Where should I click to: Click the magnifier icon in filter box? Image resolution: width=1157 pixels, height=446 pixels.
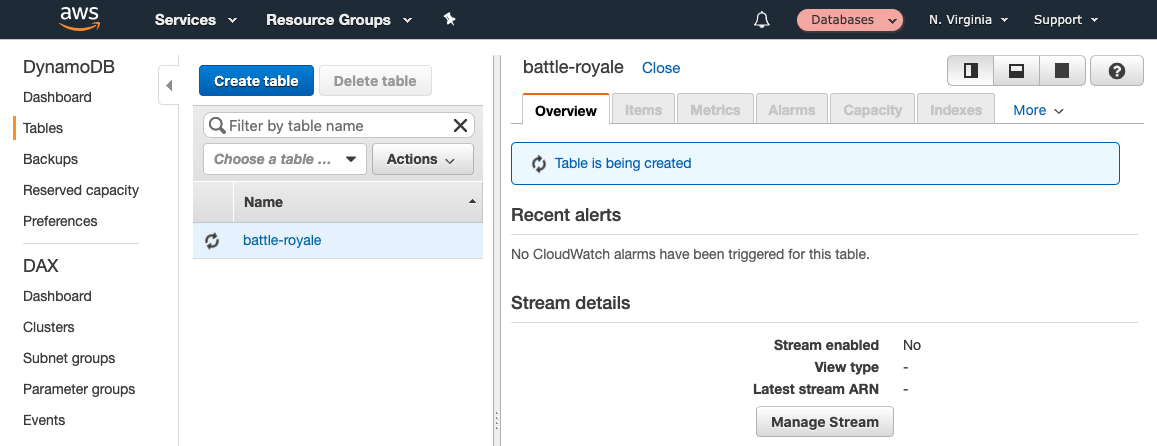point(217,126)
